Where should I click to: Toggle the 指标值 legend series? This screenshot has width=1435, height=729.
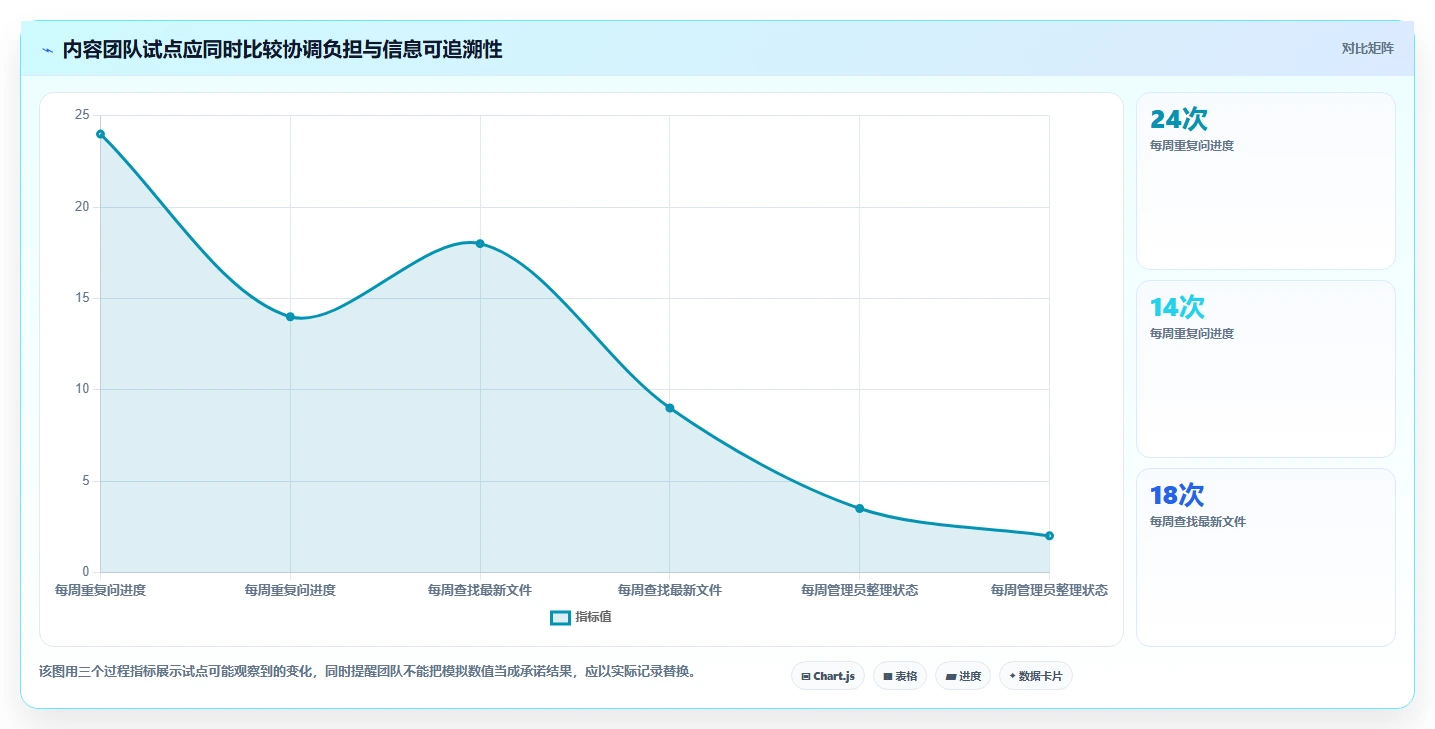click(581, 617)
